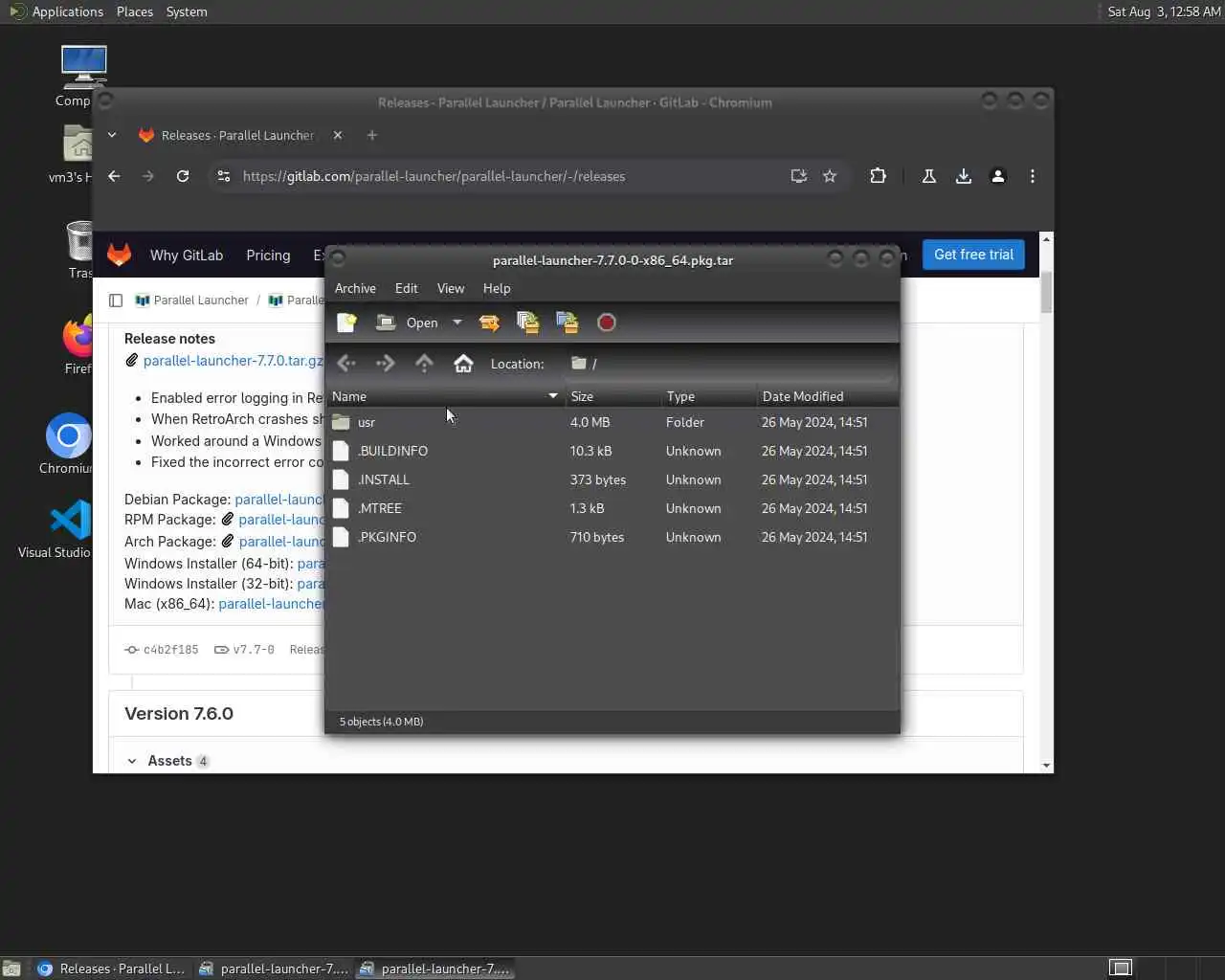The width and height of the screenshot is (1225, 980).
Task: Open the Help menu in archive manager
Action: pyautogui.click(x=497, y=288)
